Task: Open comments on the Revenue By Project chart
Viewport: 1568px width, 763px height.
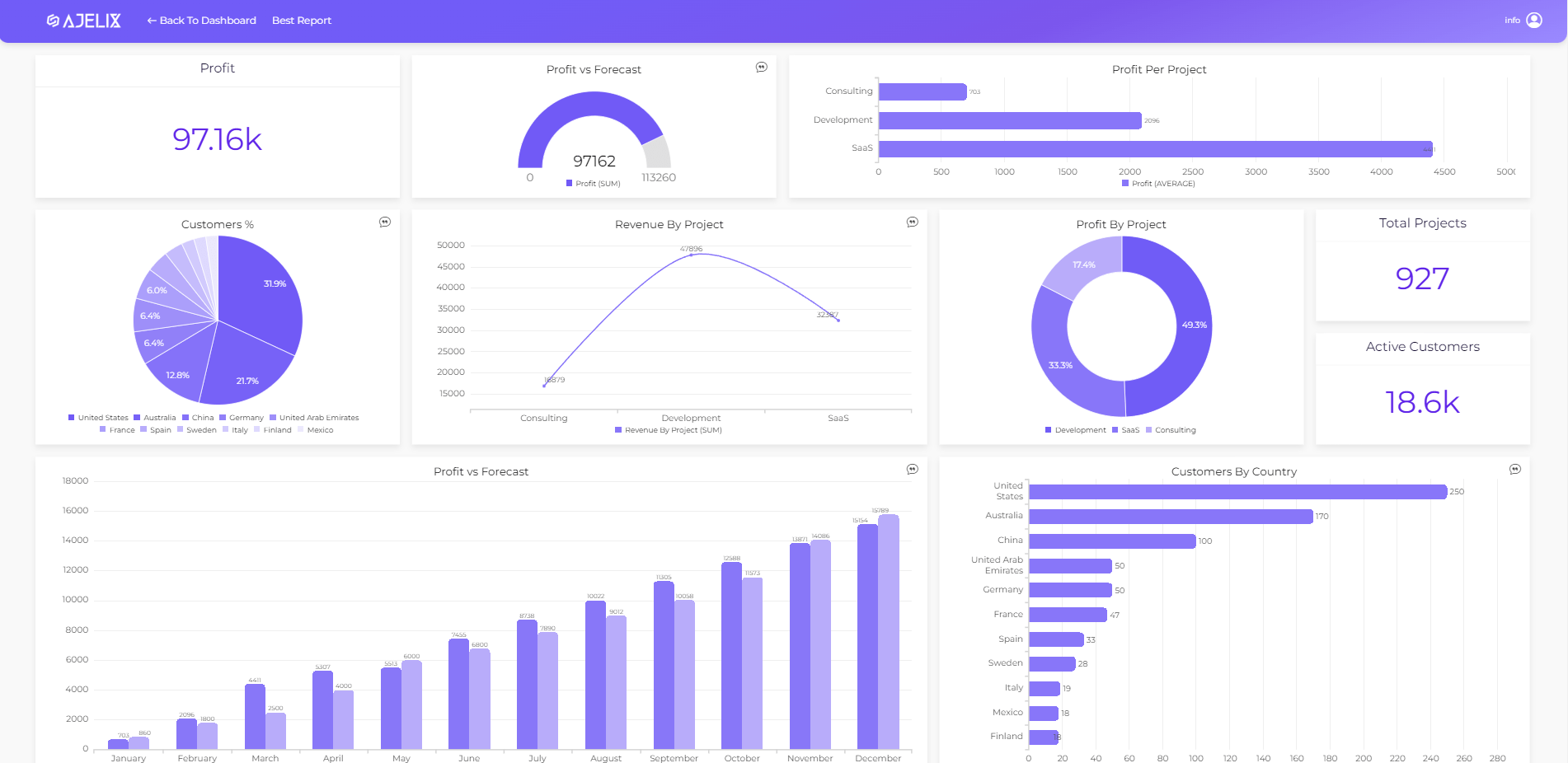Action: [x=912, y=222]
